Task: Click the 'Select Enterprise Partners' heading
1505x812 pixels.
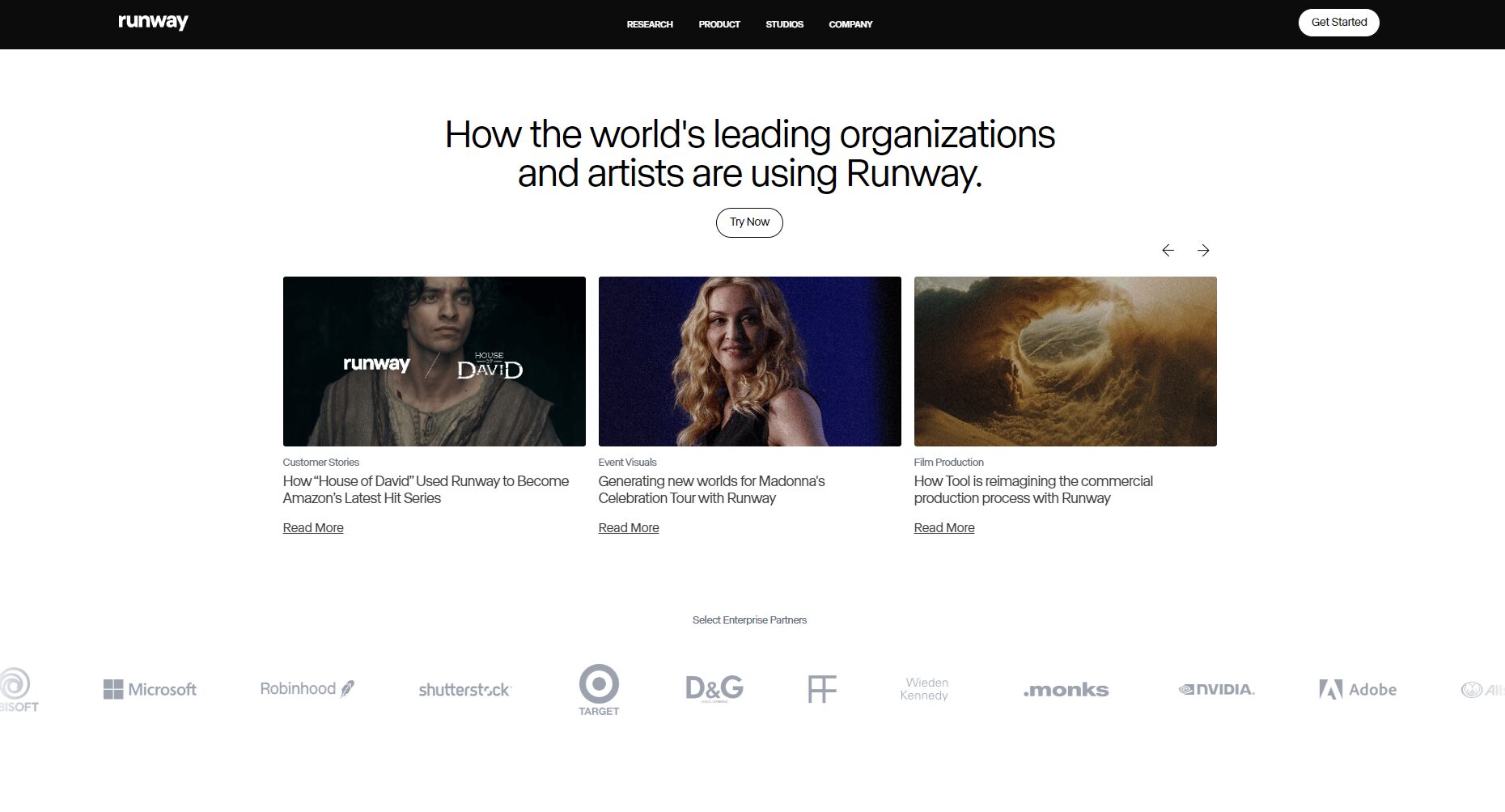Action: click(x=749, y=620)
